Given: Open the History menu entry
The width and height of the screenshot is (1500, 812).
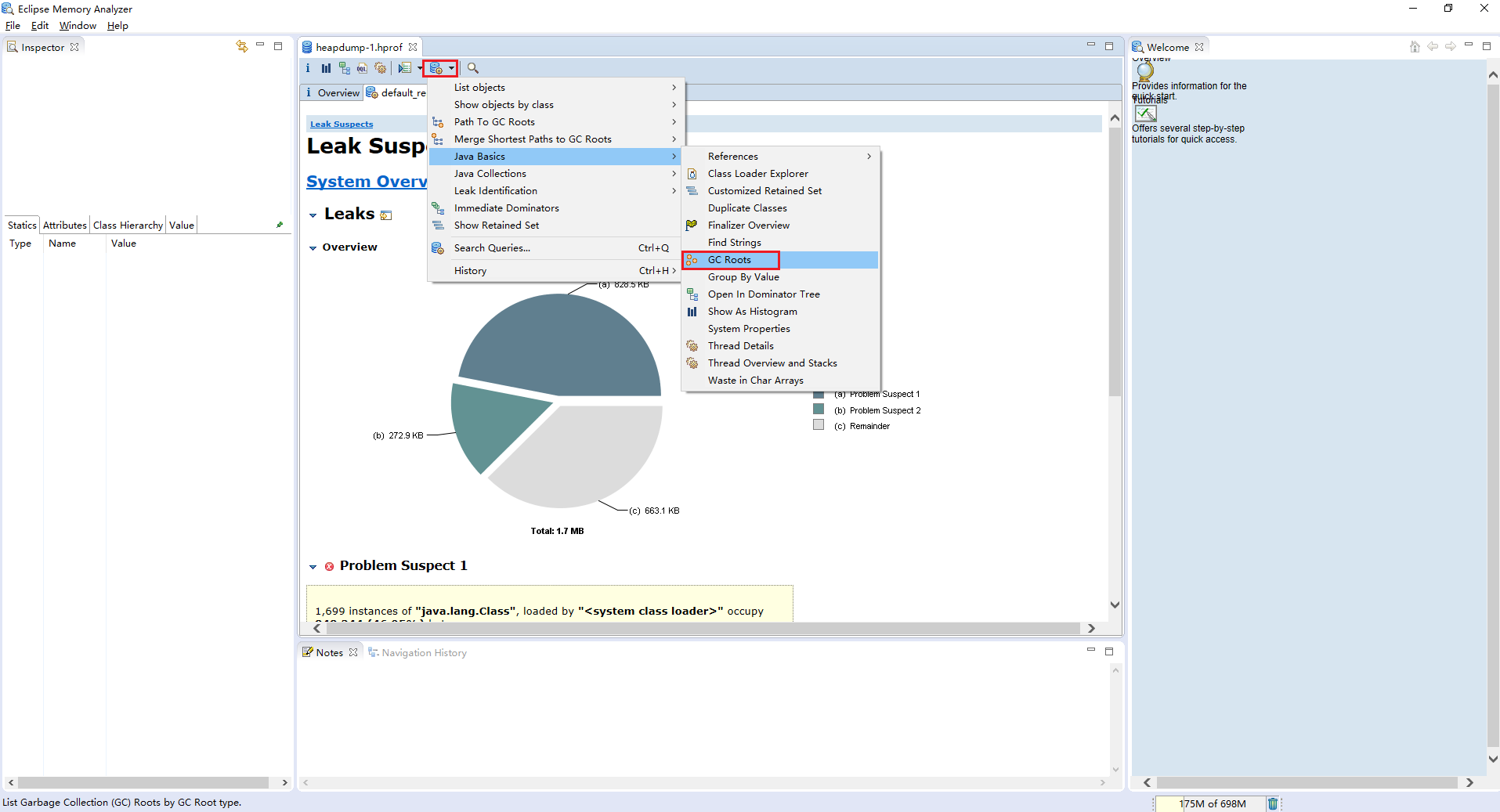Looking at the screenshot, I should (x=556, y=271).
